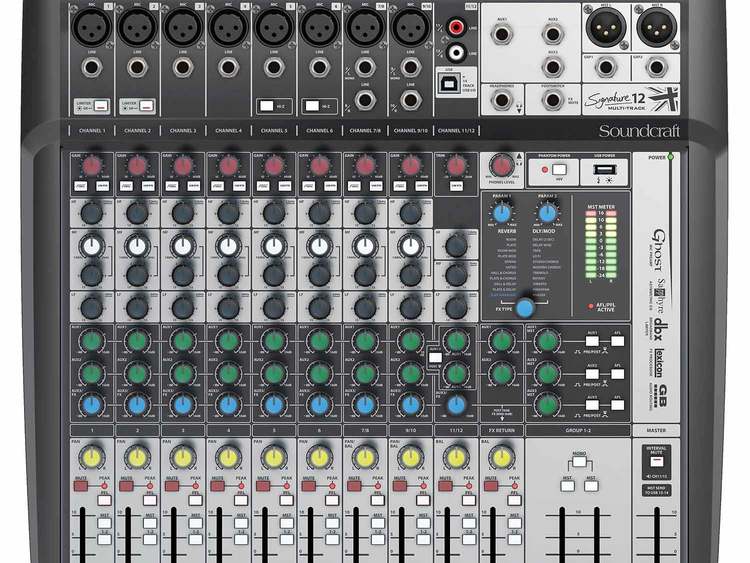The height and width of the screenshot is (563, 750).
Task: Mute Channel 1 with its red MUTE button
Action: tap(81, 486)
